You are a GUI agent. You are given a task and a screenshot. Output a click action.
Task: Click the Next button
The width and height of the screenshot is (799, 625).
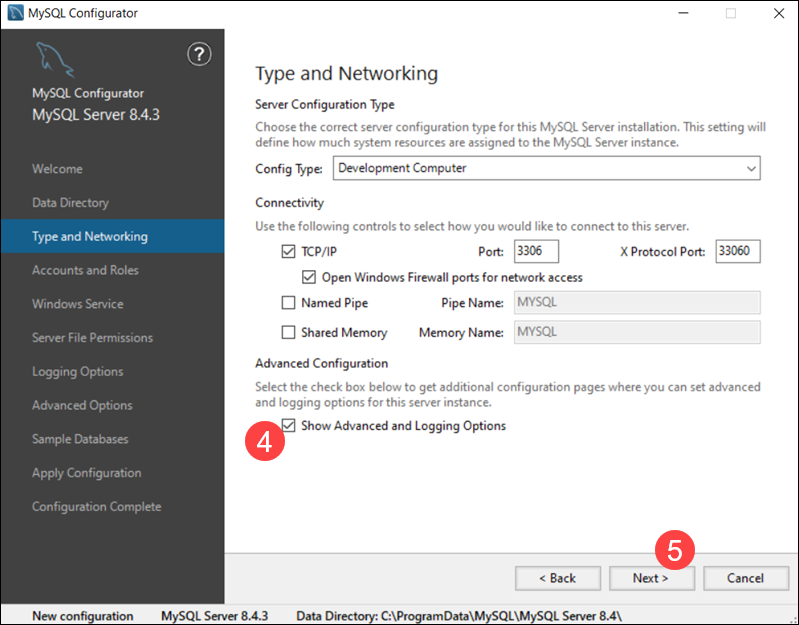click(650, 578)
